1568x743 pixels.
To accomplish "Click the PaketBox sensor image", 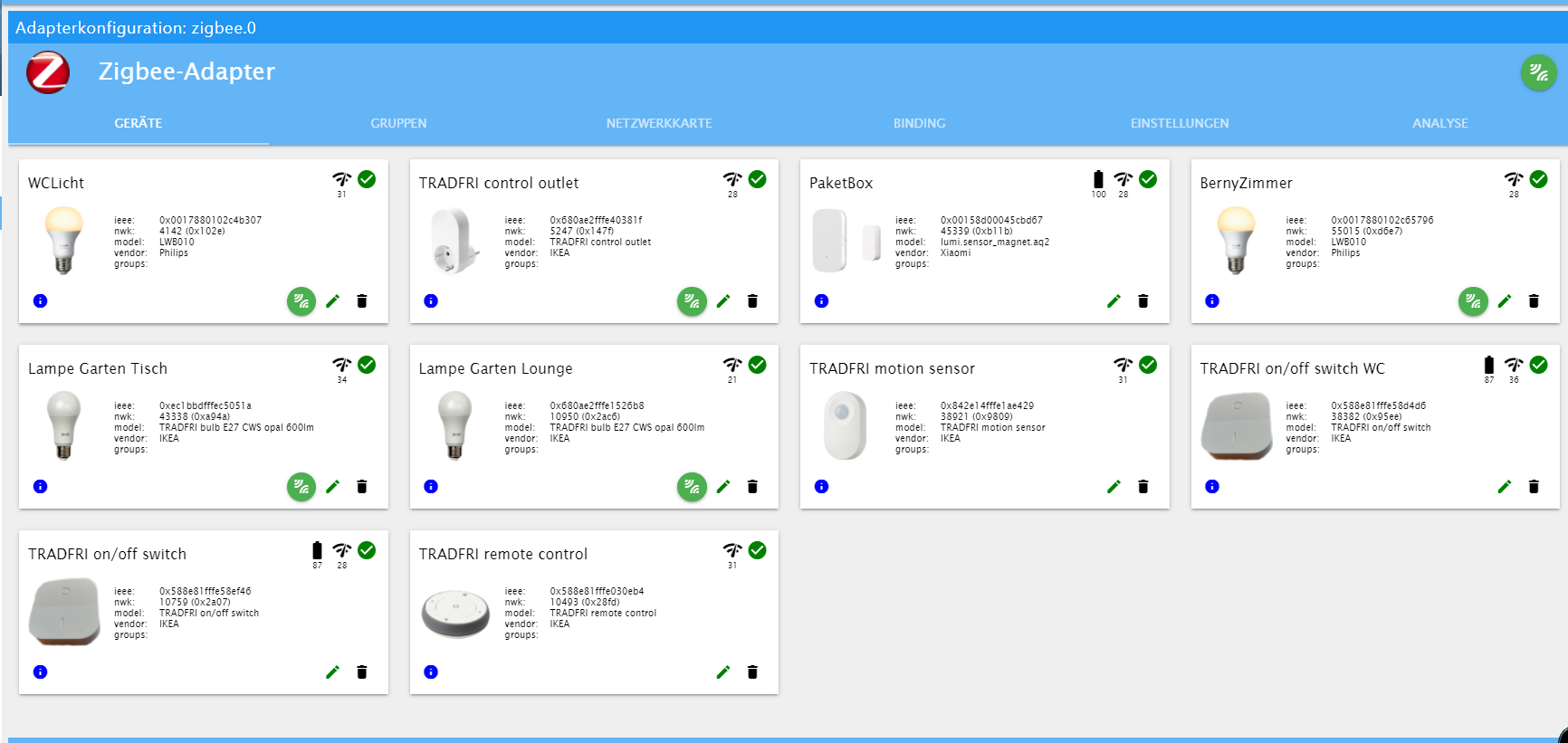I will 846,241.
